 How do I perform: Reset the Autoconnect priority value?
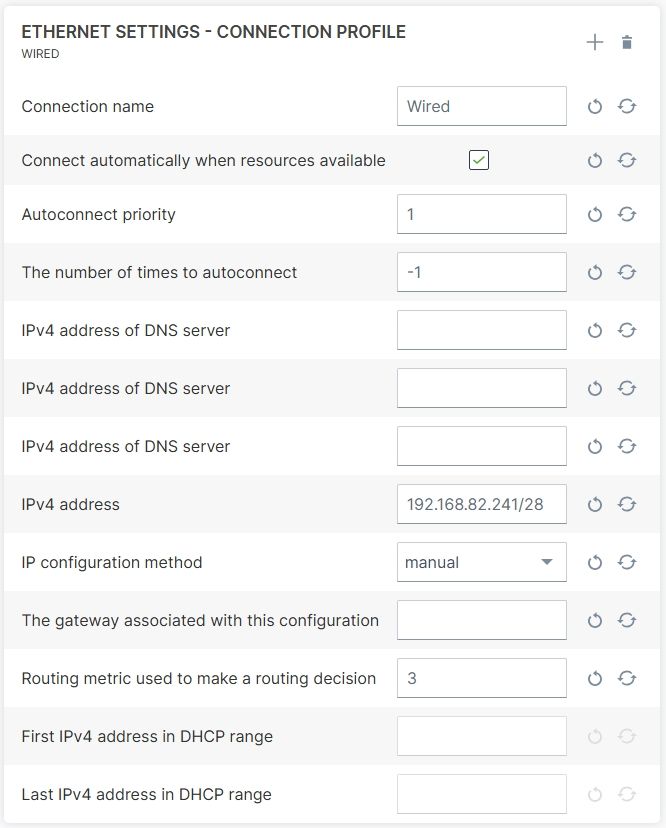[x=595, y=214]
